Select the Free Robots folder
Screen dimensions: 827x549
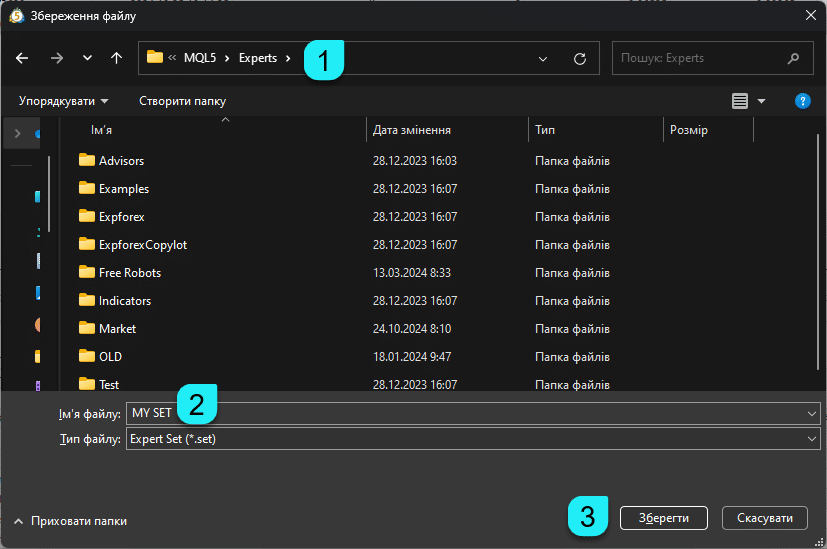click(129, 273)
